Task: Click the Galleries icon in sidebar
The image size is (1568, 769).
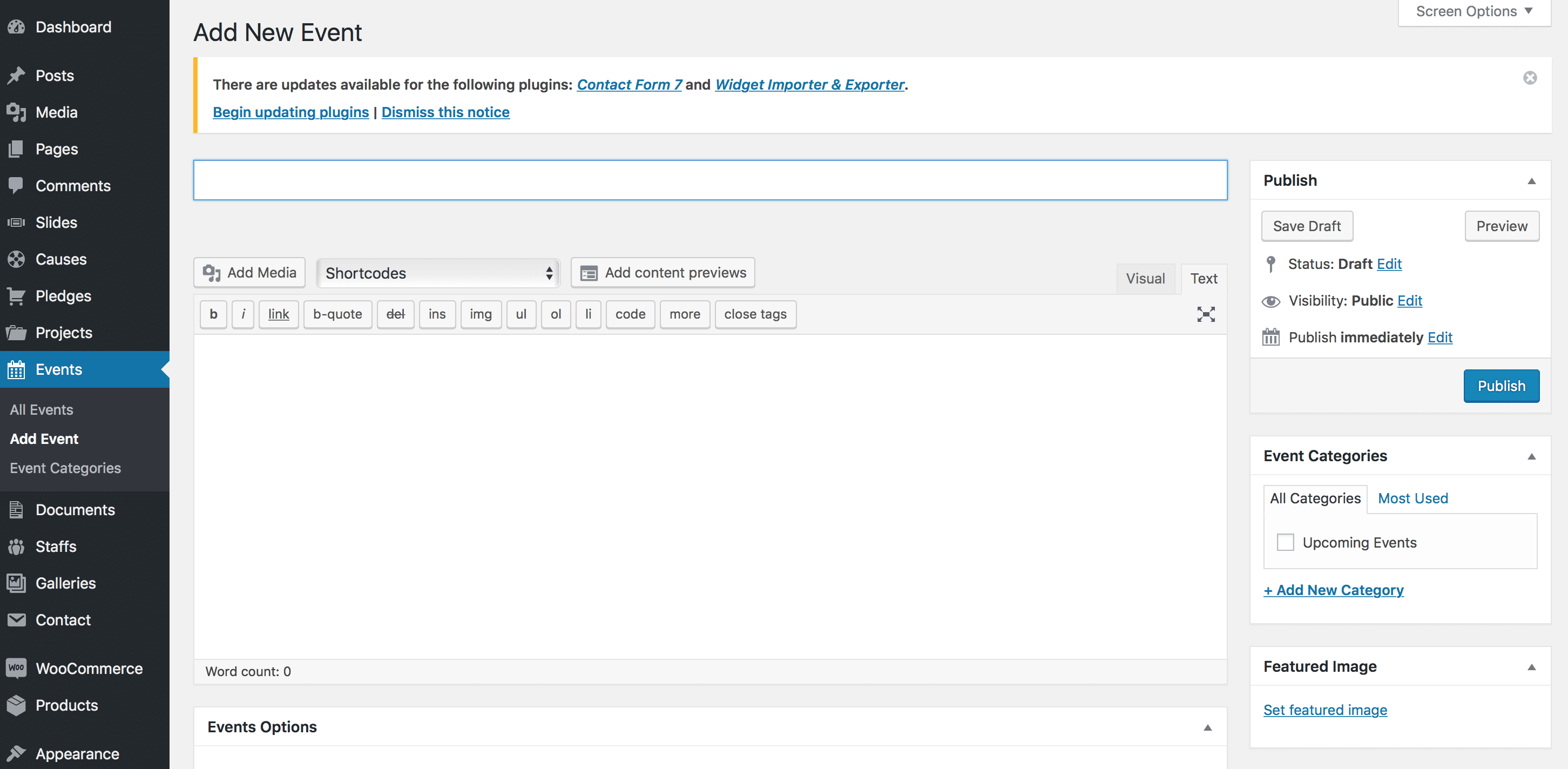Action: [16, 583]
